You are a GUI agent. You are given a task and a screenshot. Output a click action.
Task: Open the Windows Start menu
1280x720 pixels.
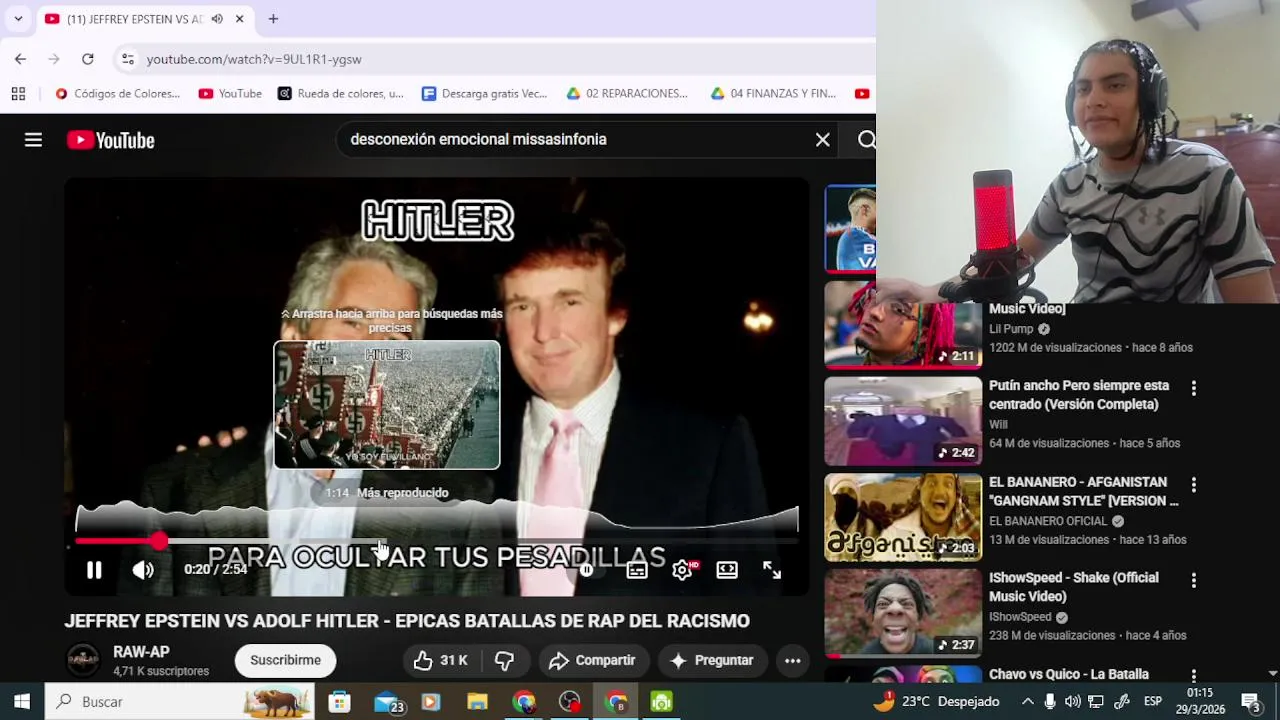tap(22, 702)
